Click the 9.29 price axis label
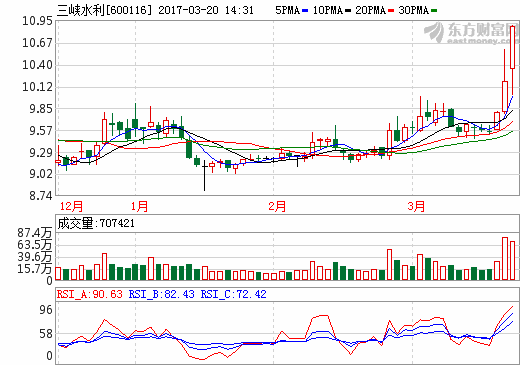 coord(41,153)
